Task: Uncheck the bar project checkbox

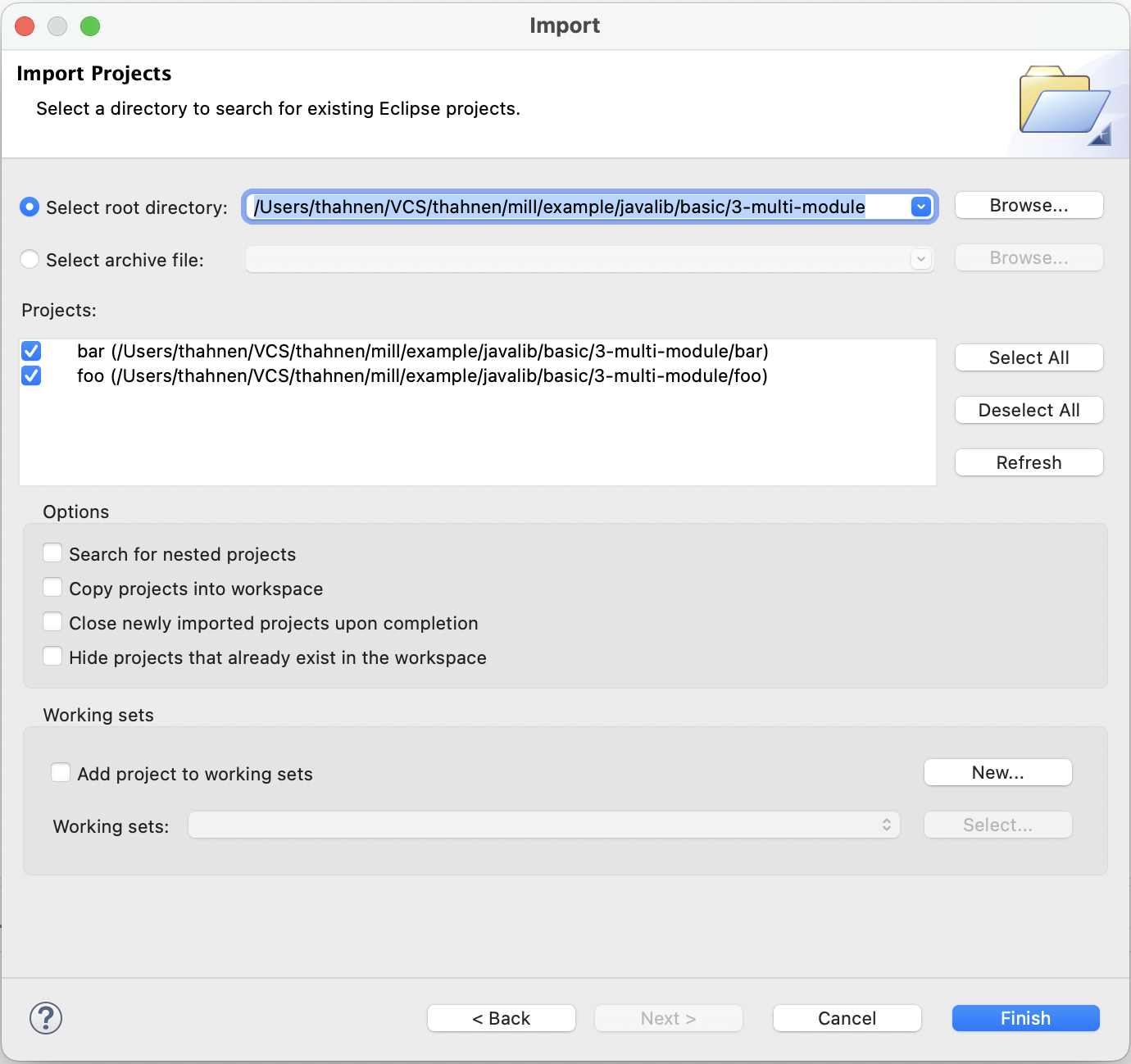Action: point(31,351)
